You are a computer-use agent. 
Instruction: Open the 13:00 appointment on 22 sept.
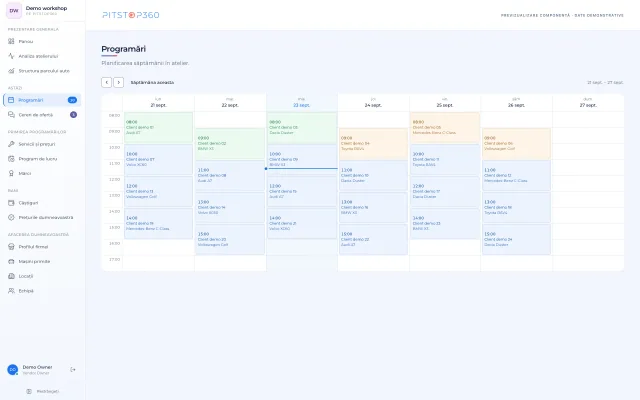[230, 208]
